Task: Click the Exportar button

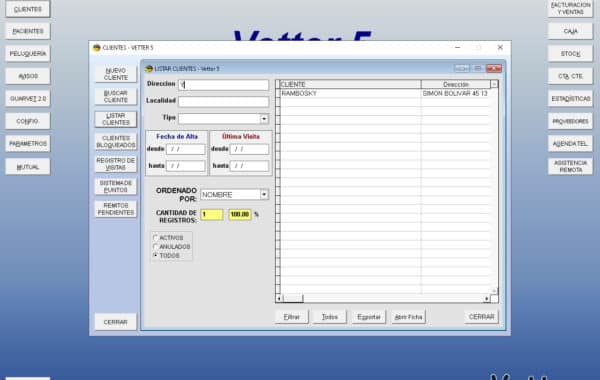Action: coord(369,317)
